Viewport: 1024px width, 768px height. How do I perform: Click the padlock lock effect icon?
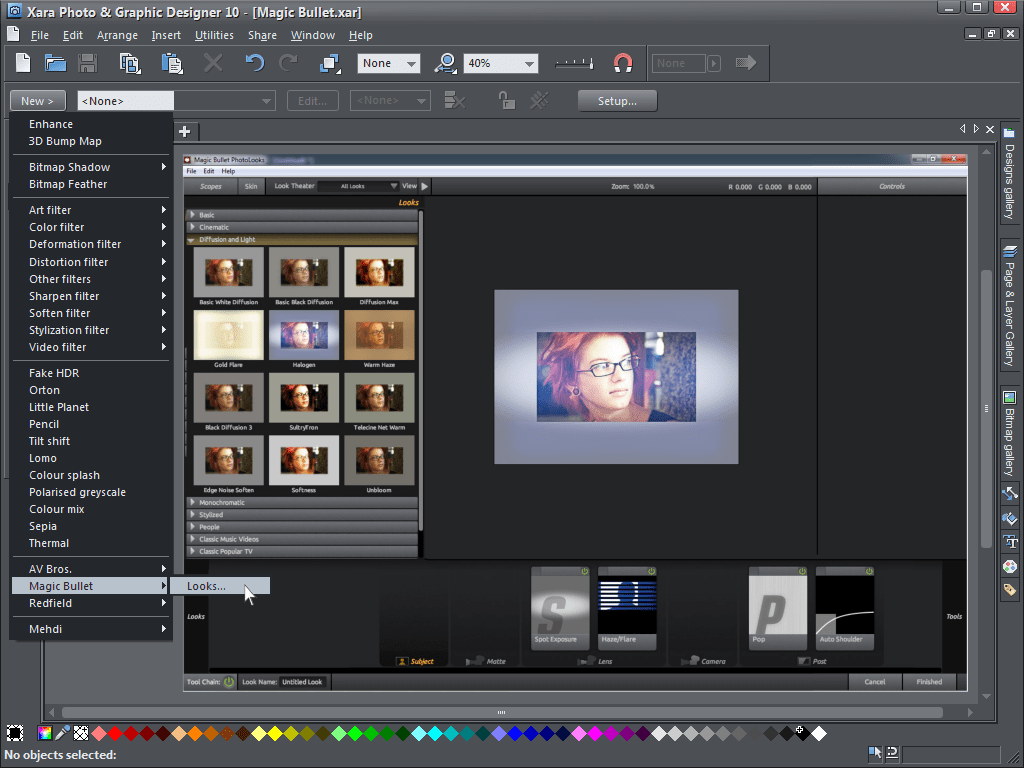[506, 101]
